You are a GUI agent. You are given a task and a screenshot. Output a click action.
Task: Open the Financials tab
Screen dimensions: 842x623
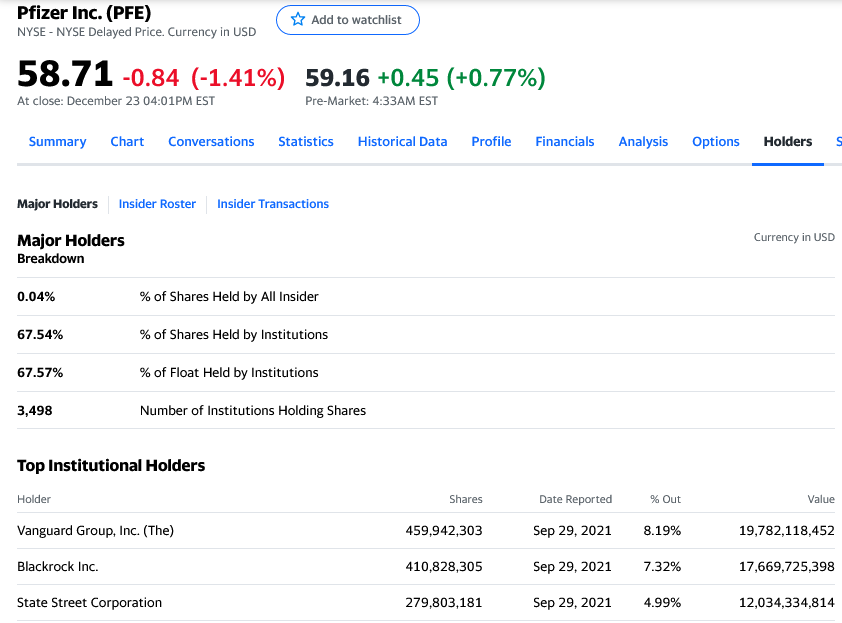(565, 142)
